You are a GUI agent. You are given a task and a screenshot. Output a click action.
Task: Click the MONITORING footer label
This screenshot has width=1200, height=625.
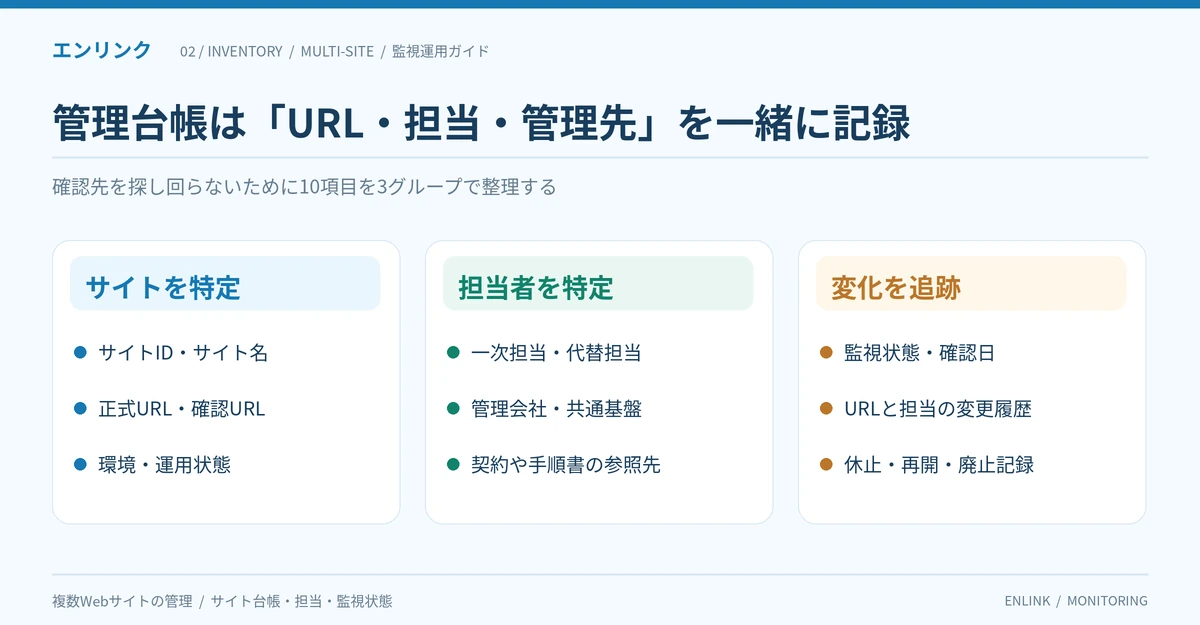[x=1107, y=601]
